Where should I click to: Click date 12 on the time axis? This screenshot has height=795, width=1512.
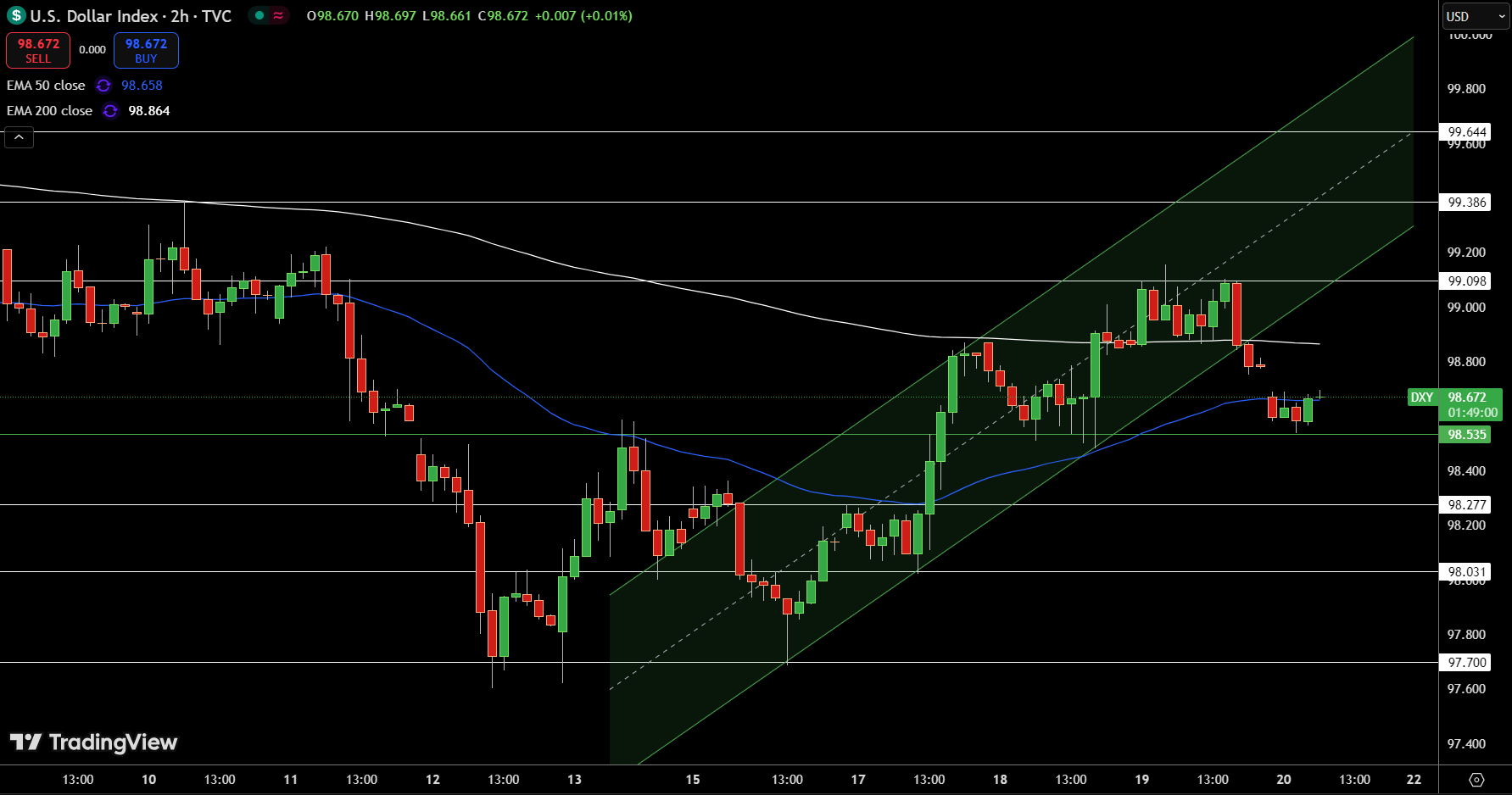[x=432, y=780]
